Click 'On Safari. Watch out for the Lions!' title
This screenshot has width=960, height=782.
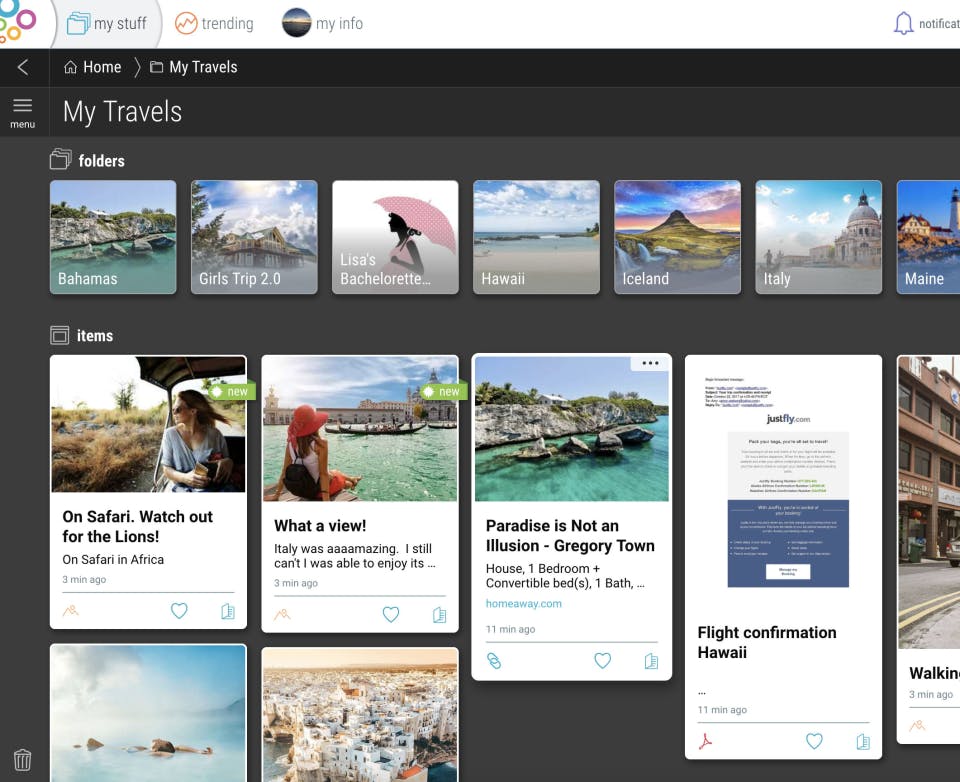pyautogui.click(x=138, y=527)
